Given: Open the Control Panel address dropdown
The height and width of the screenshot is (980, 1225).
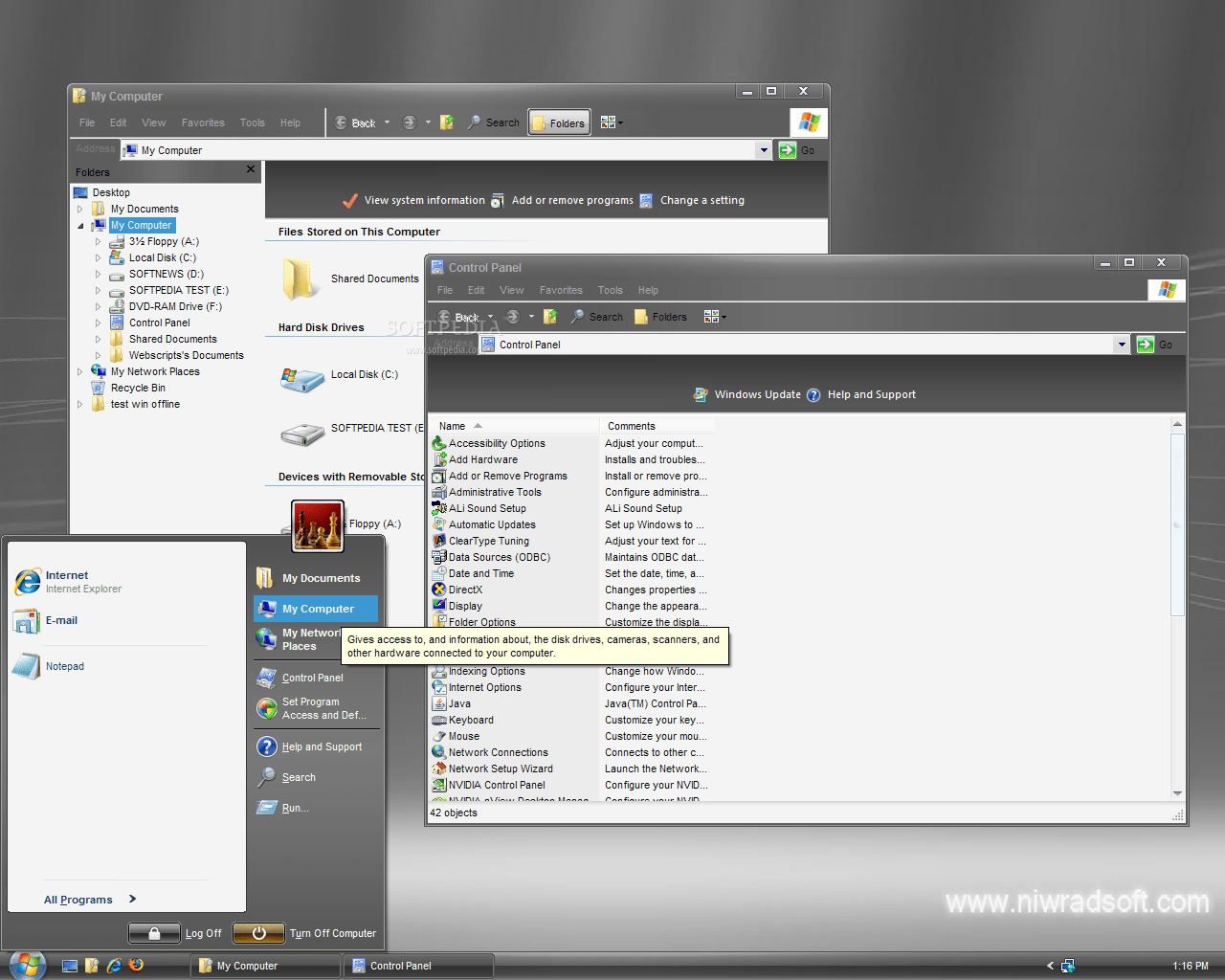Looking at the screenshot, I should 1121,345.
